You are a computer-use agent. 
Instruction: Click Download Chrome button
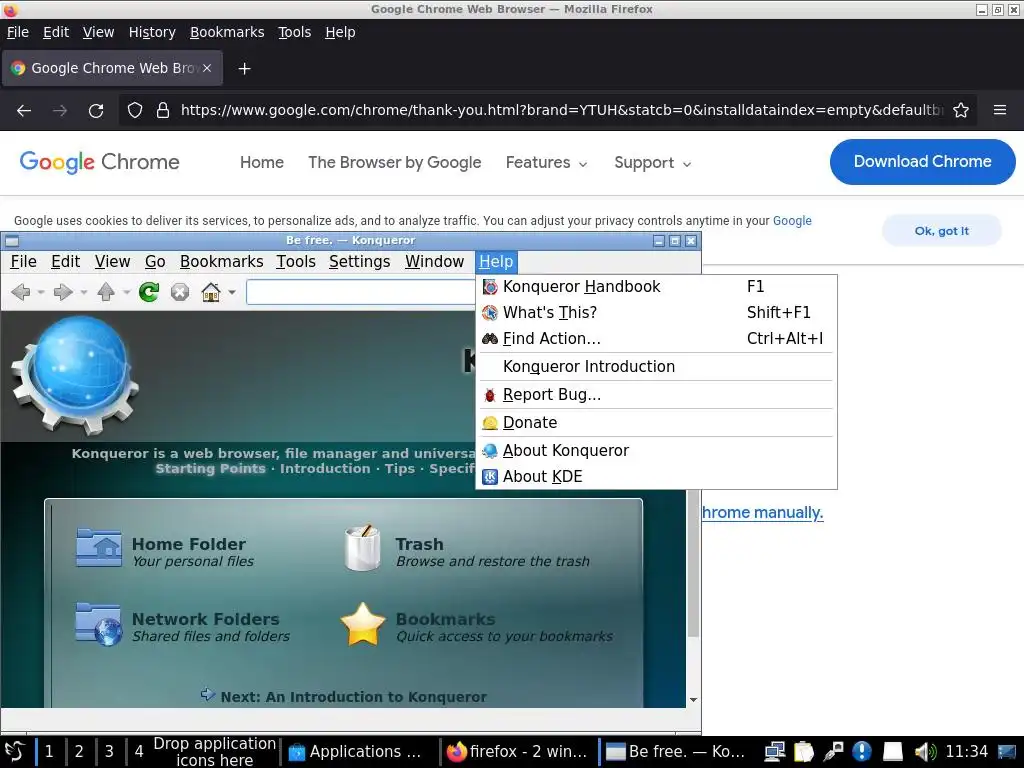(922, 161)
